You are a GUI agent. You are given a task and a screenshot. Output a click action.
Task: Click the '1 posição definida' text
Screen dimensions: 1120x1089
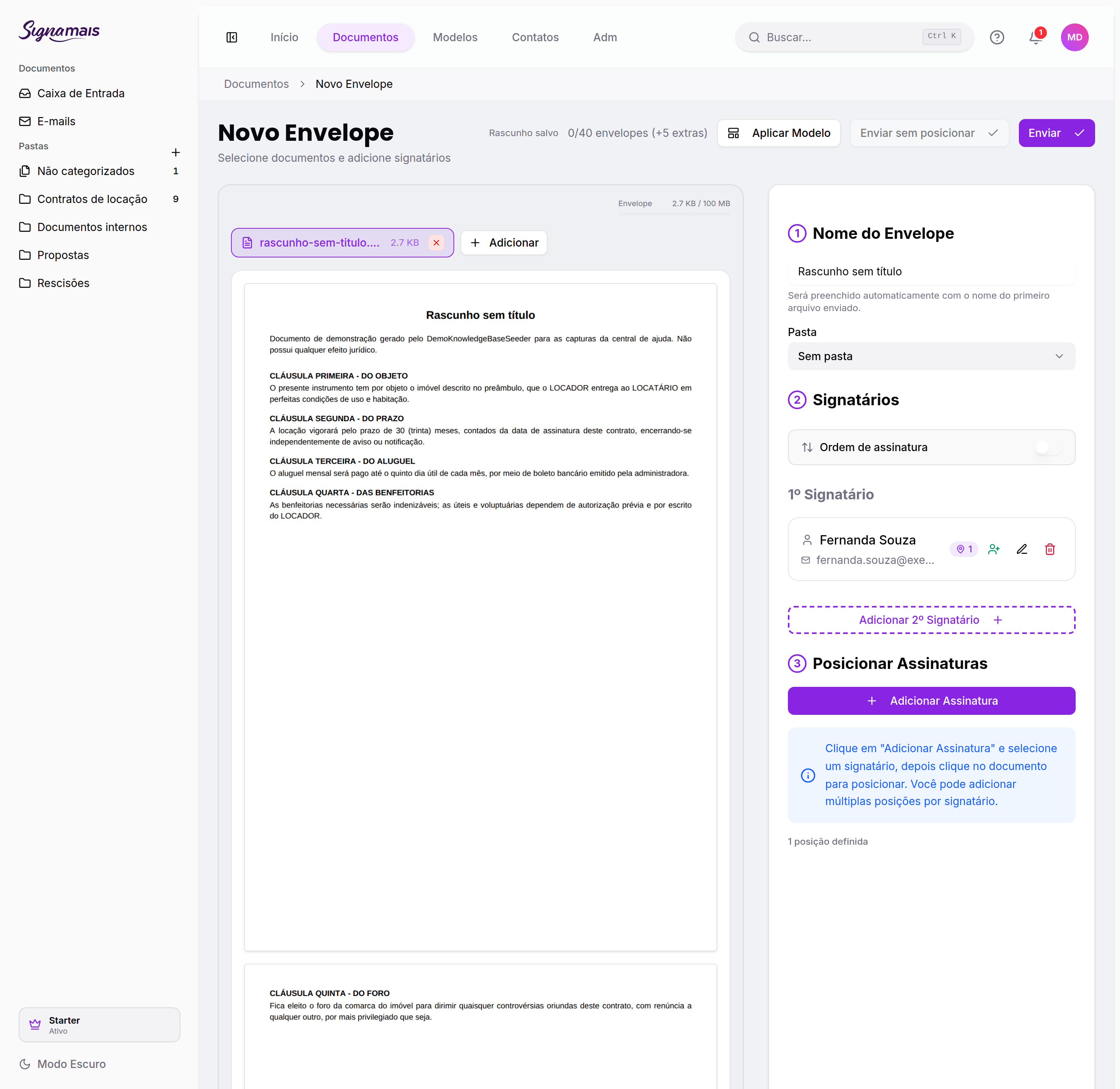pos(827,841)
